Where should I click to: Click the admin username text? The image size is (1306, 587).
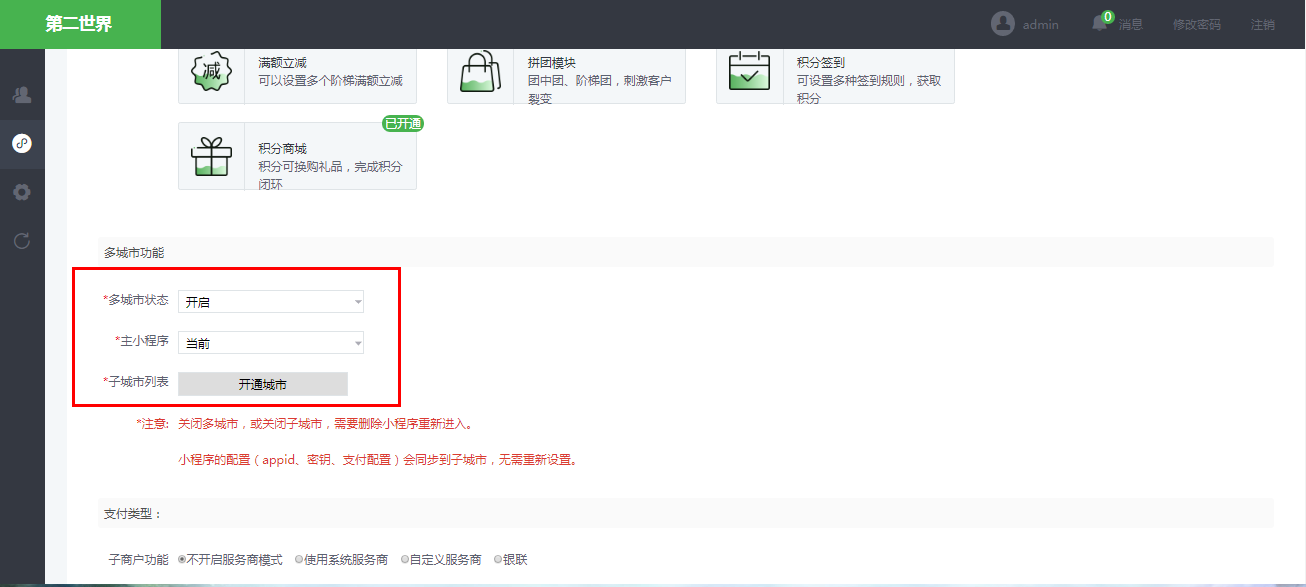1041,24
